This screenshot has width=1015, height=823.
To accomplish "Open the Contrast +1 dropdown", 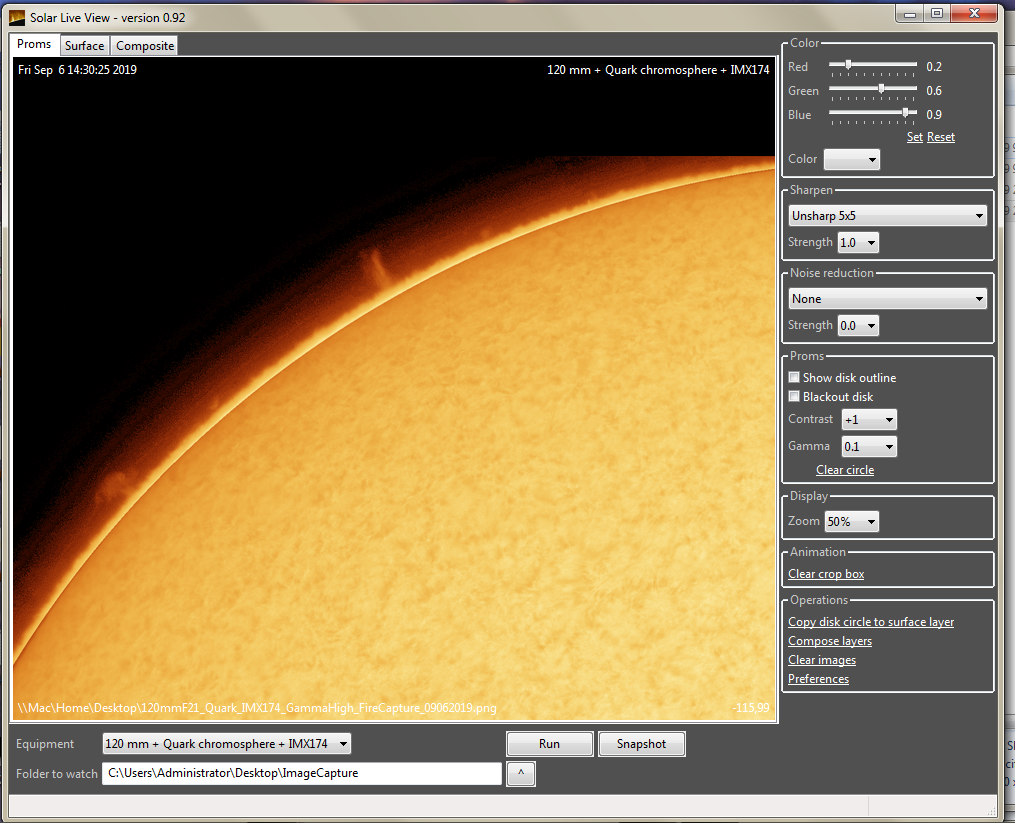I will click(x=869, y=420).
